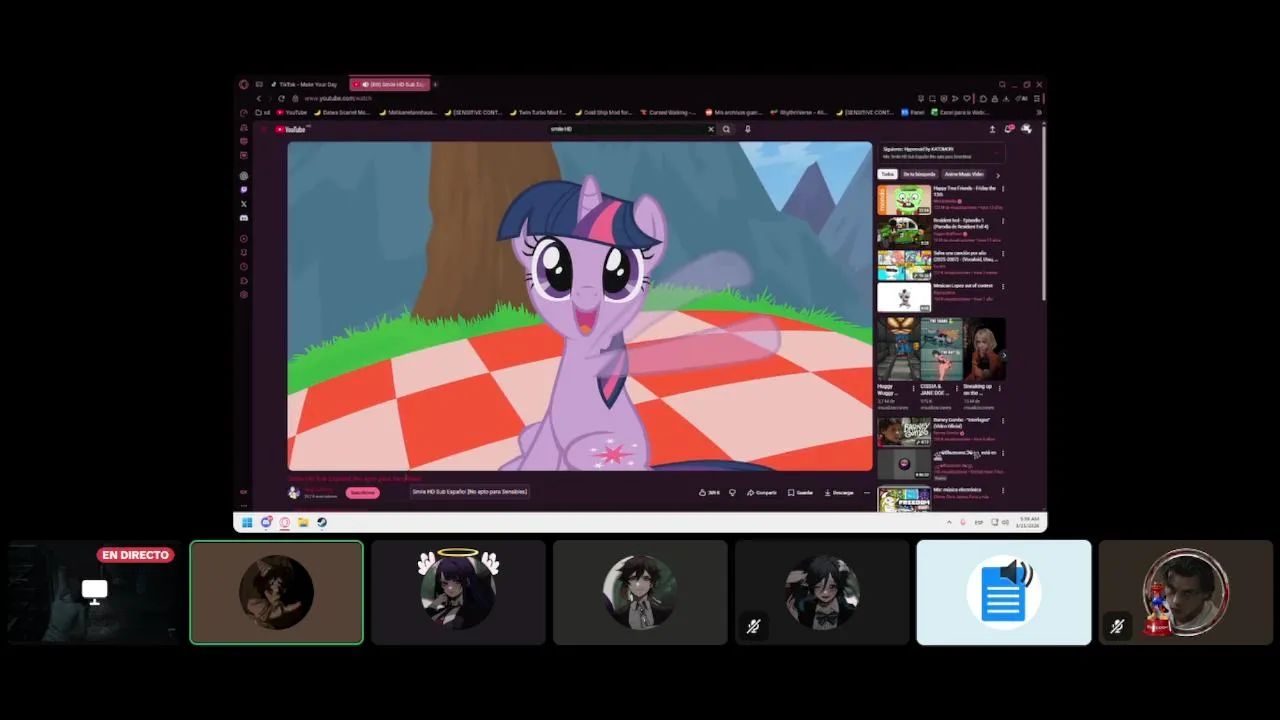Select the Anime Music Video filter chip
Image resolution: width=1280 pixels, height=720 pixels.
click(964, 174)
